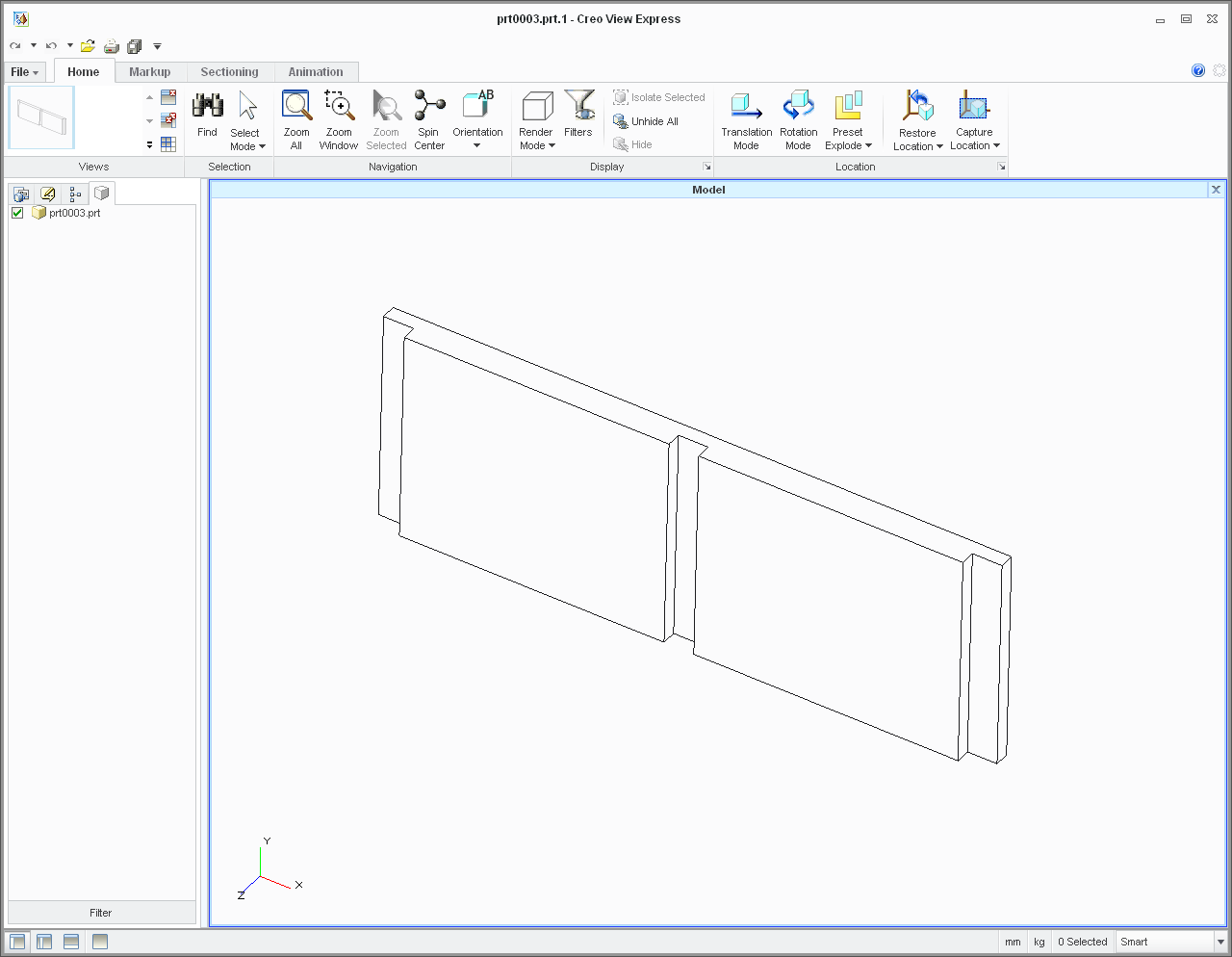Toggle the prt0003.prt visibility checkbox

(x=17, y=213)
